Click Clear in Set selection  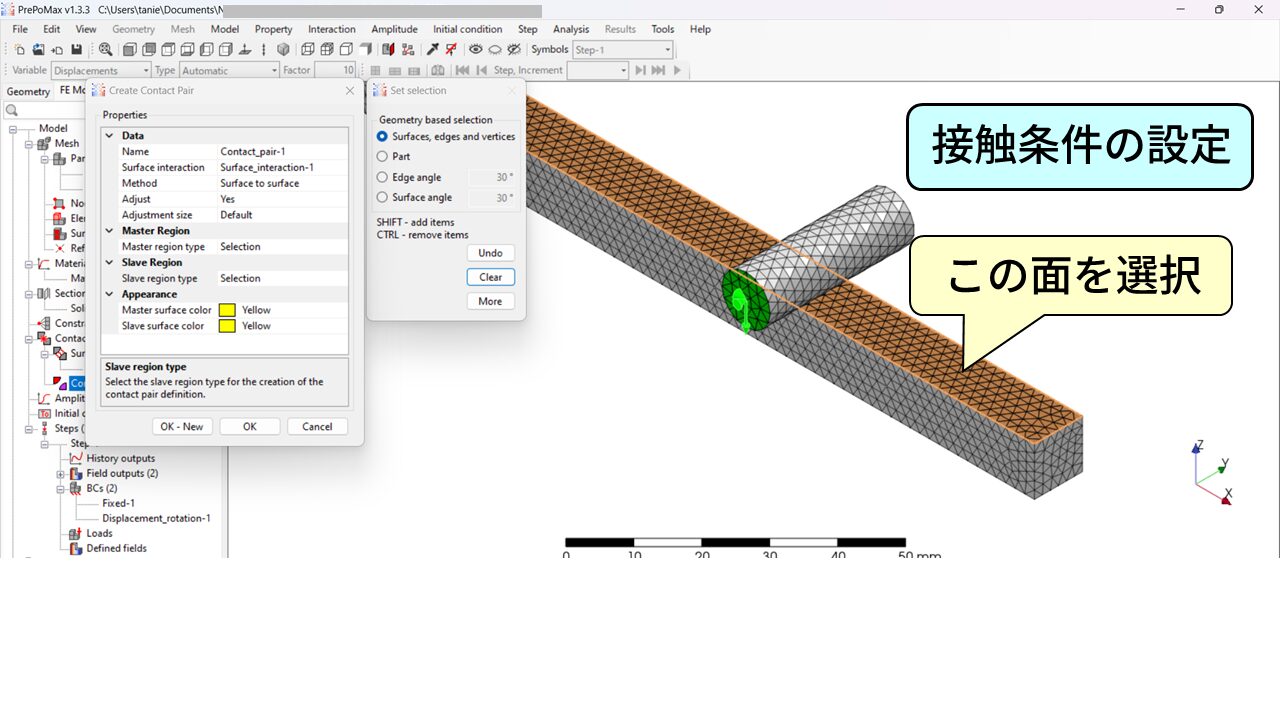pos(491,277)
